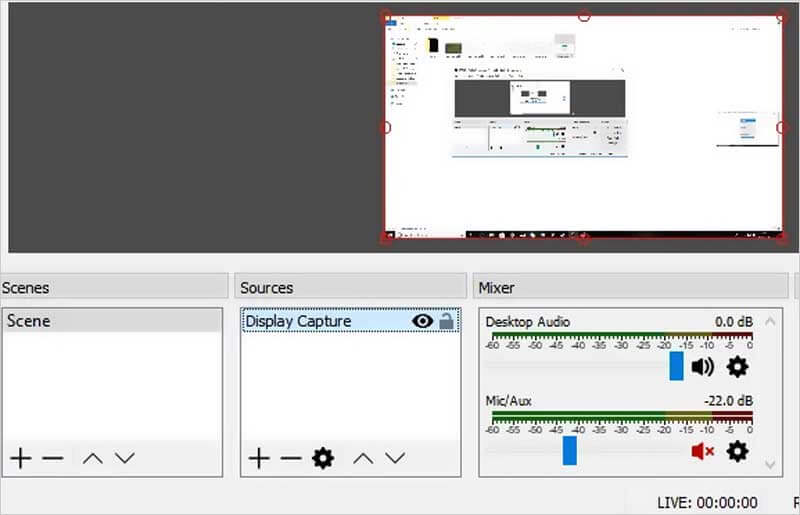The height and width of the screenshot is (515, 800).
Task: Unmute the Mic/Aux red speaker icon
Action: point(702,451)
